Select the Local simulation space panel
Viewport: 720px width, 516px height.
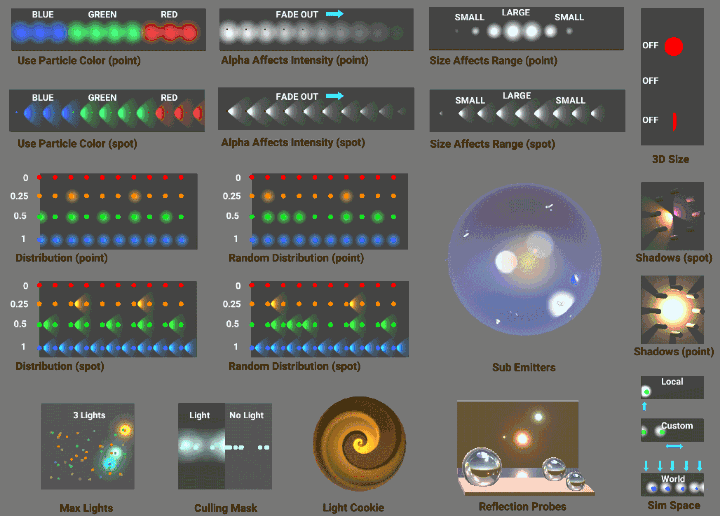pos(672,387)
